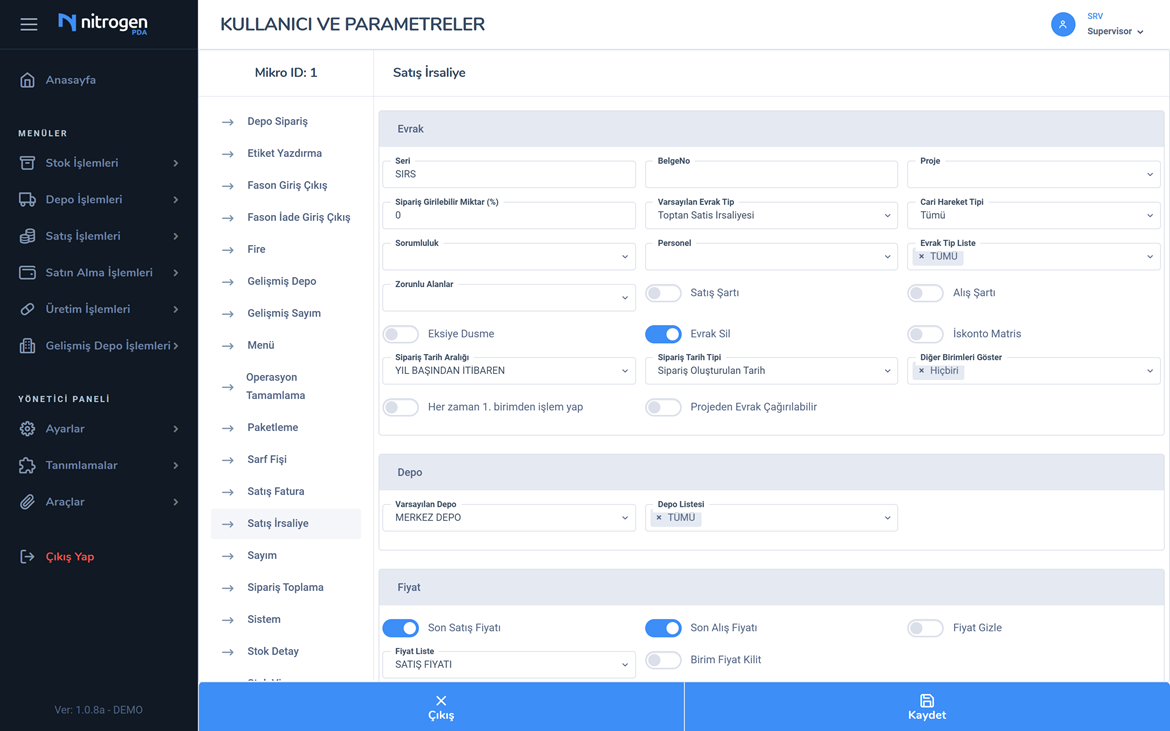1170x731 pixels.
Task: Enable the Eksiye Dusme switch
Action: pyautogui.click(x=401, y=334)
